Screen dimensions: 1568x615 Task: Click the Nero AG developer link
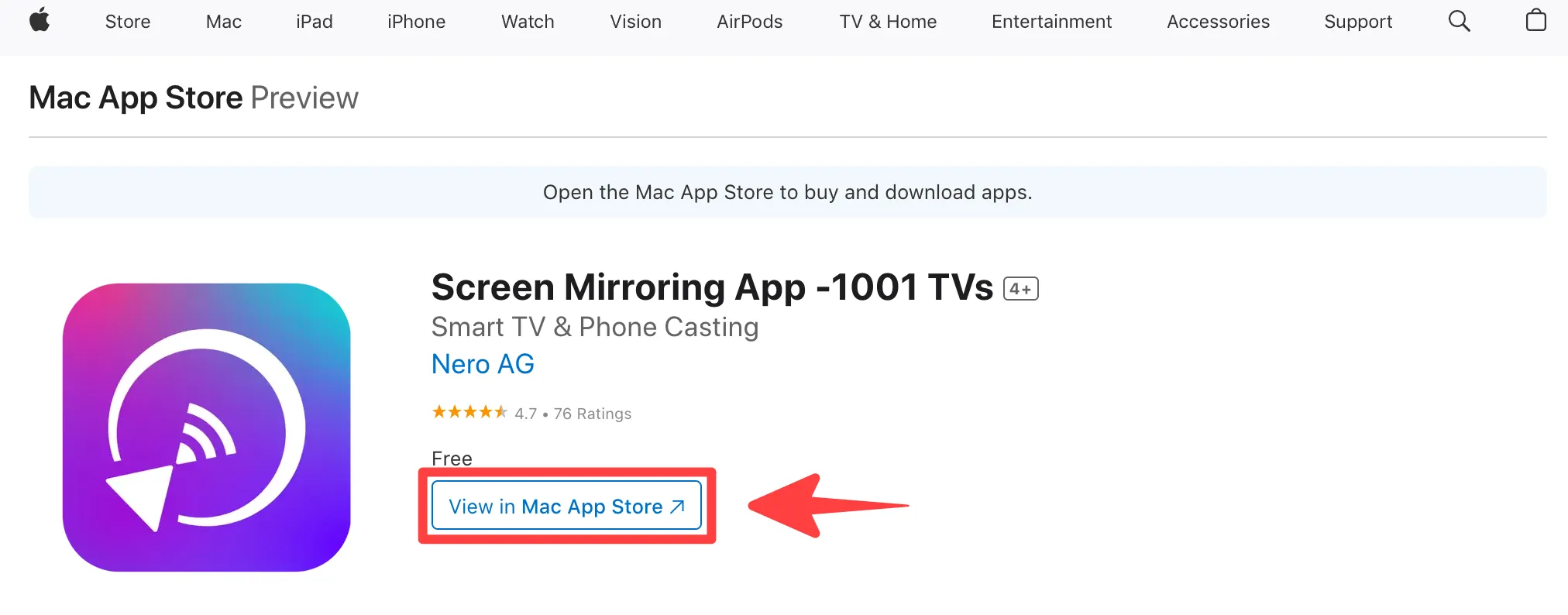point(483,364)
